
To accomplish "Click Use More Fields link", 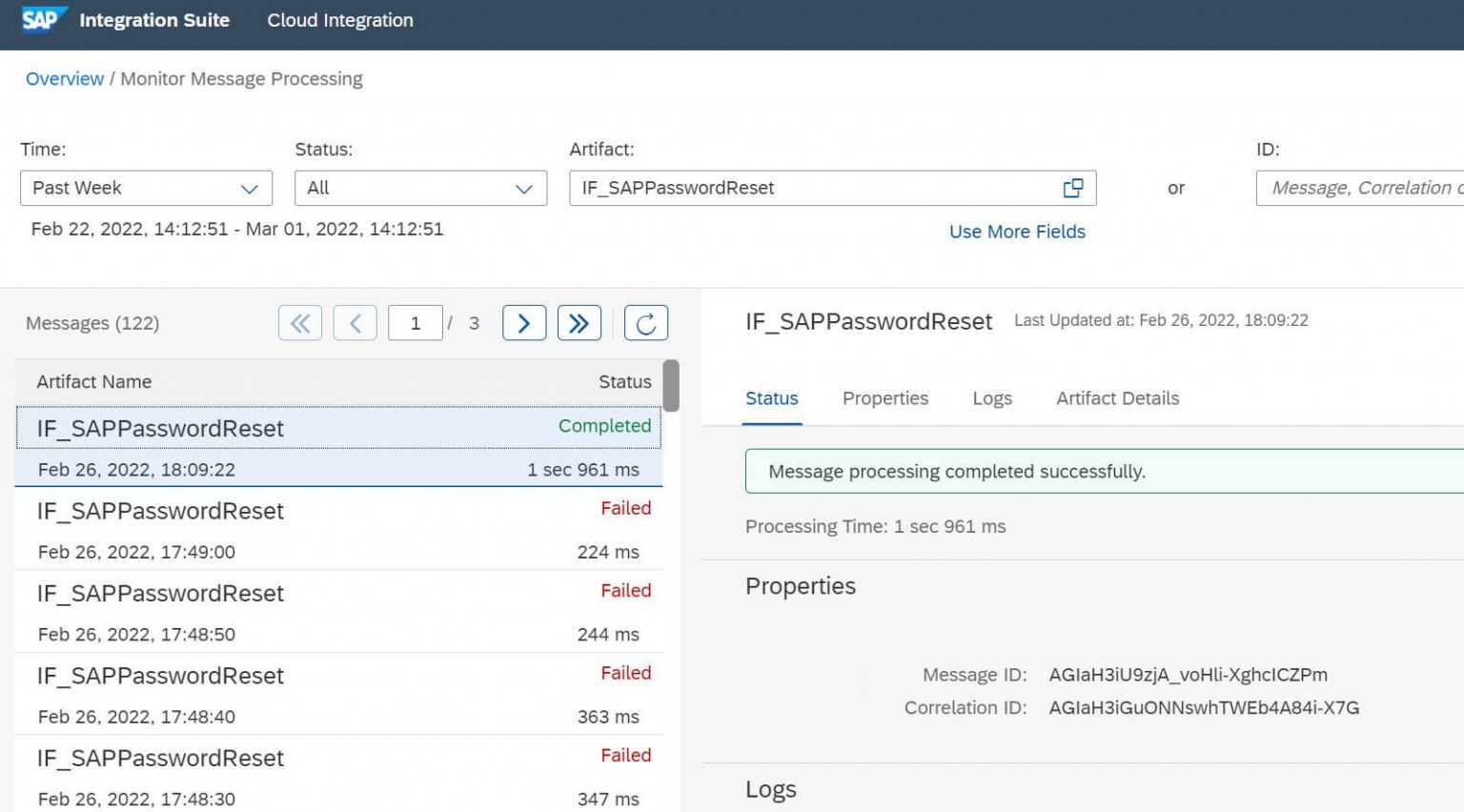I will 1017,232.
